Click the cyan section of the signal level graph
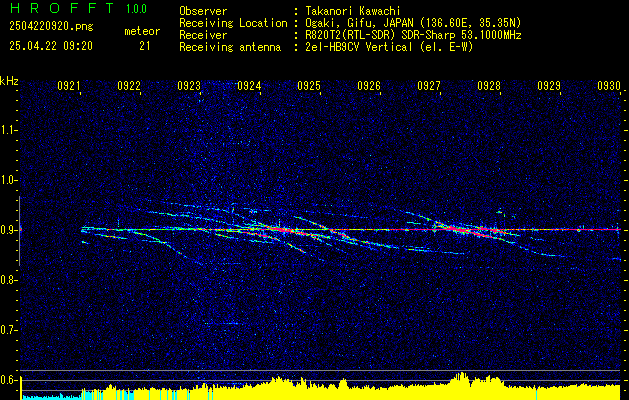 tap(50, 397)
